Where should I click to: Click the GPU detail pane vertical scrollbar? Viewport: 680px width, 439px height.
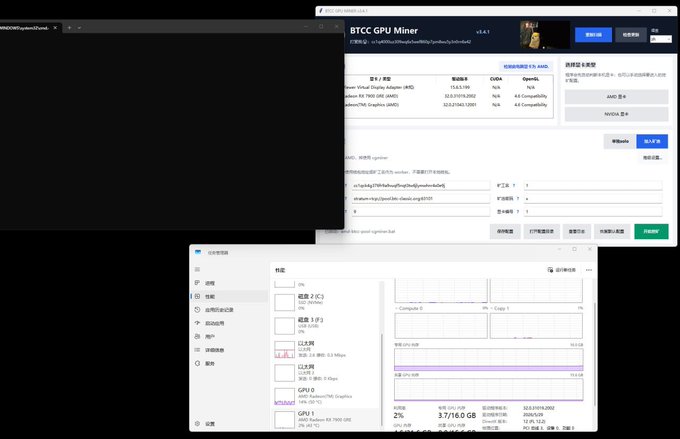(595, 354)
